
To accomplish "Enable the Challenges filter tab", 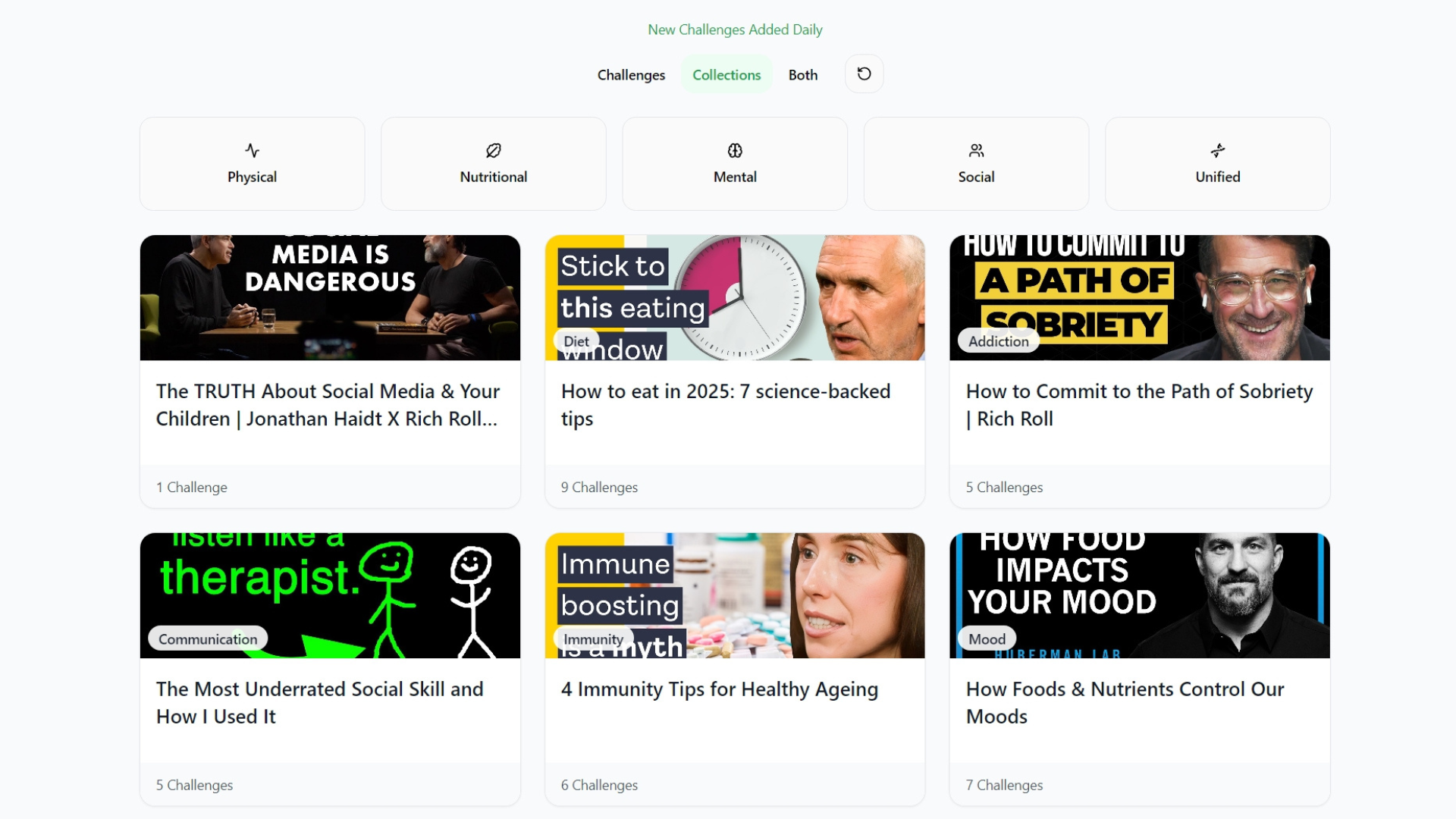I will click(630, 74).
